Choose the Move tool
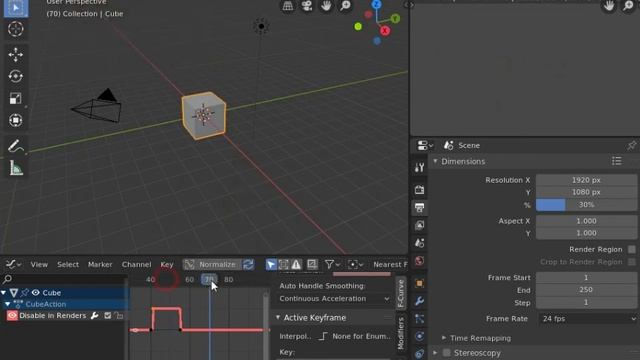 tap(16, 54)
